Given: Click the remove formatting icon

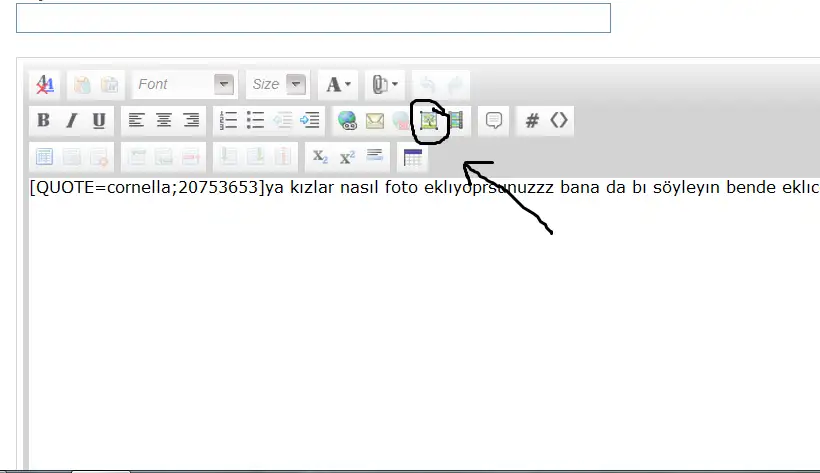Looking at the screenshot, I should [44, 85].
